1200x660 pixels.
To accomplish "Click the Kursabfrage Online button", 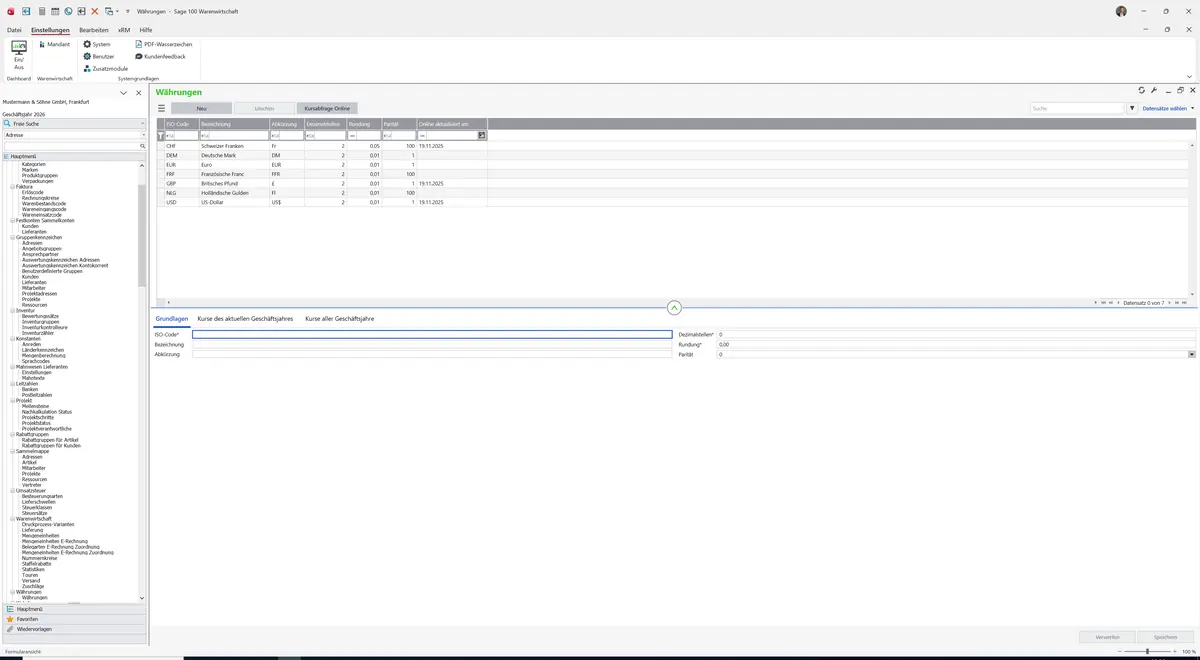I will coord(327,108).
